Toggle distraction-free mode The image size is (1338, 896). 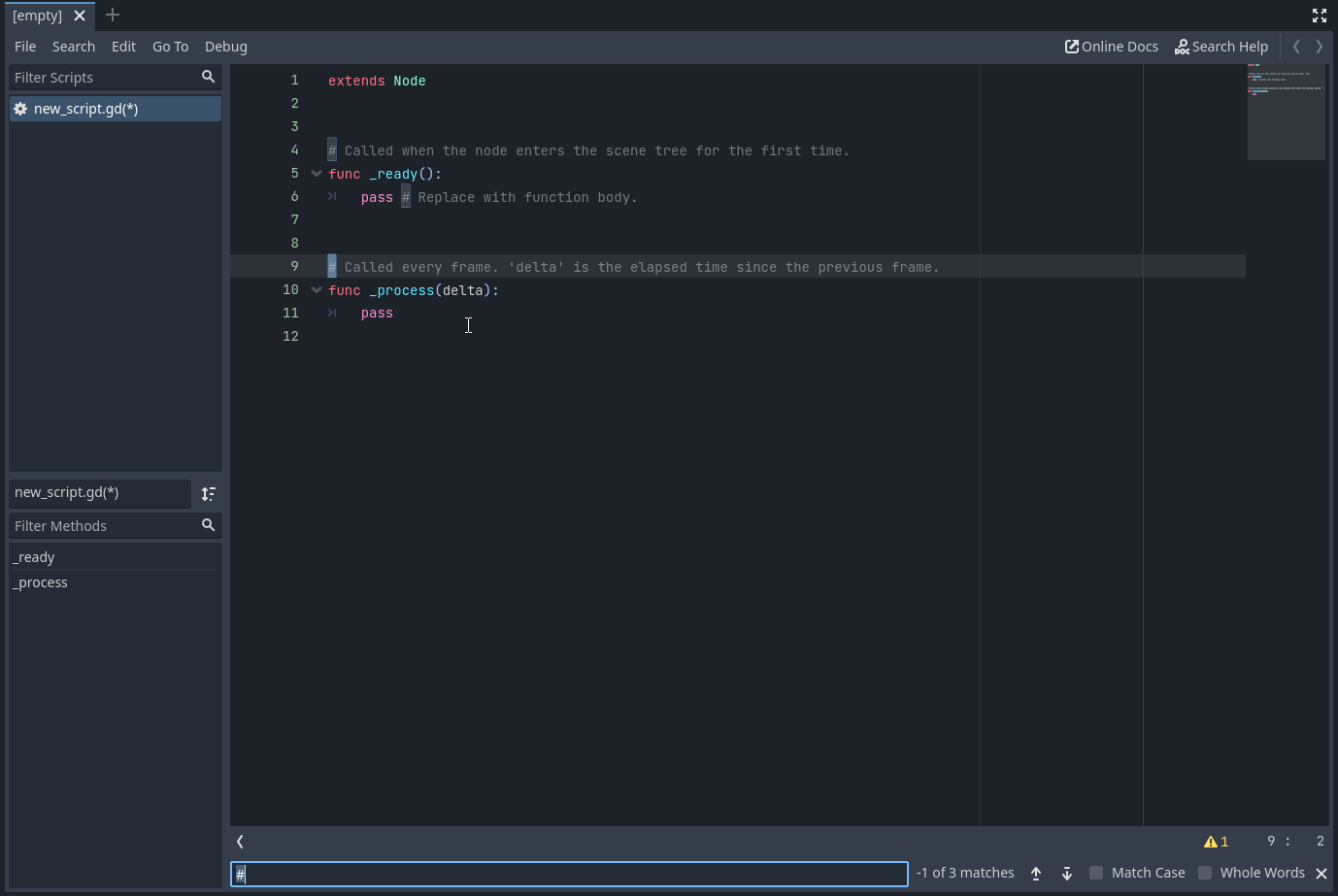click(1319, 16)
